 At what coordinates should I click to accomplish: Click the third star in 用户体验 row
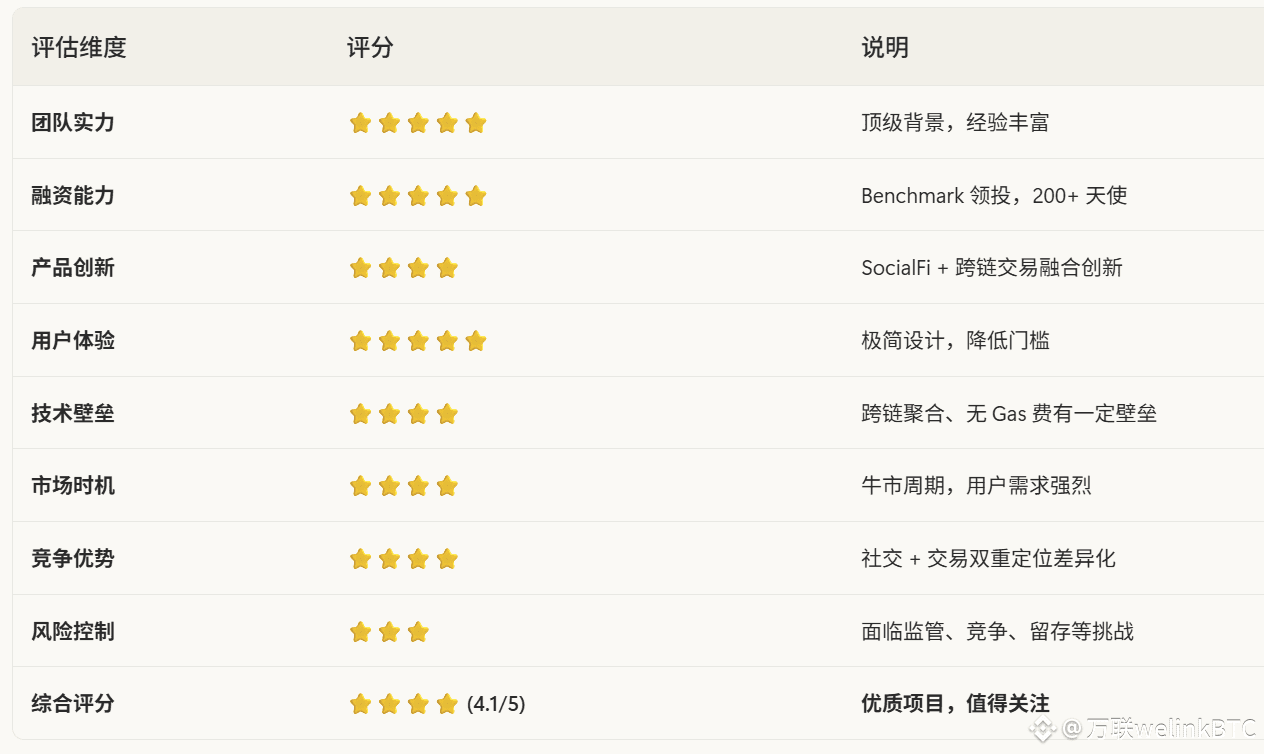pyautogui.click(x=418, y=341)
